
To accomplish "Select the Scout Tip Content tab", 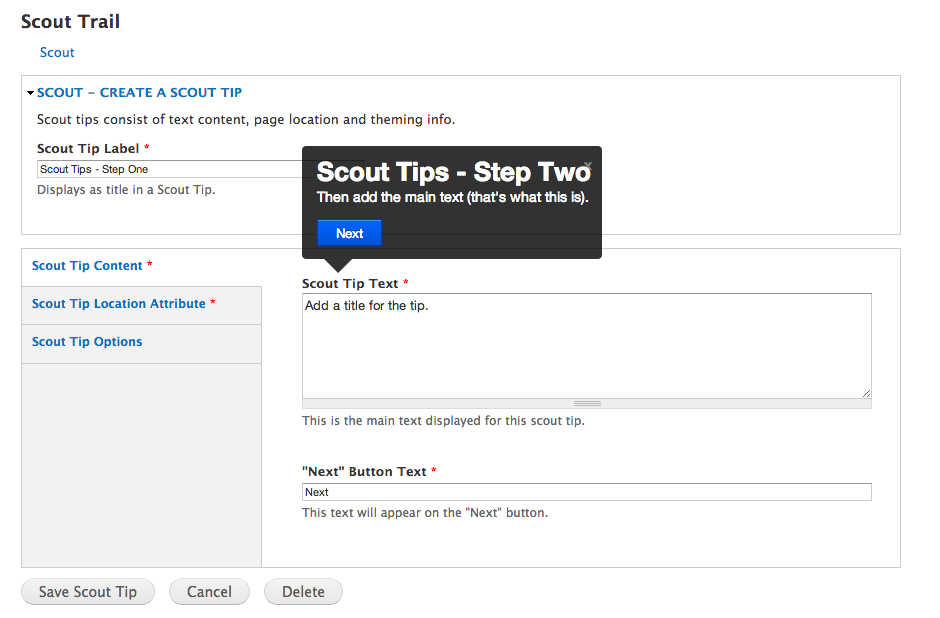I will (x=87, y=266).
